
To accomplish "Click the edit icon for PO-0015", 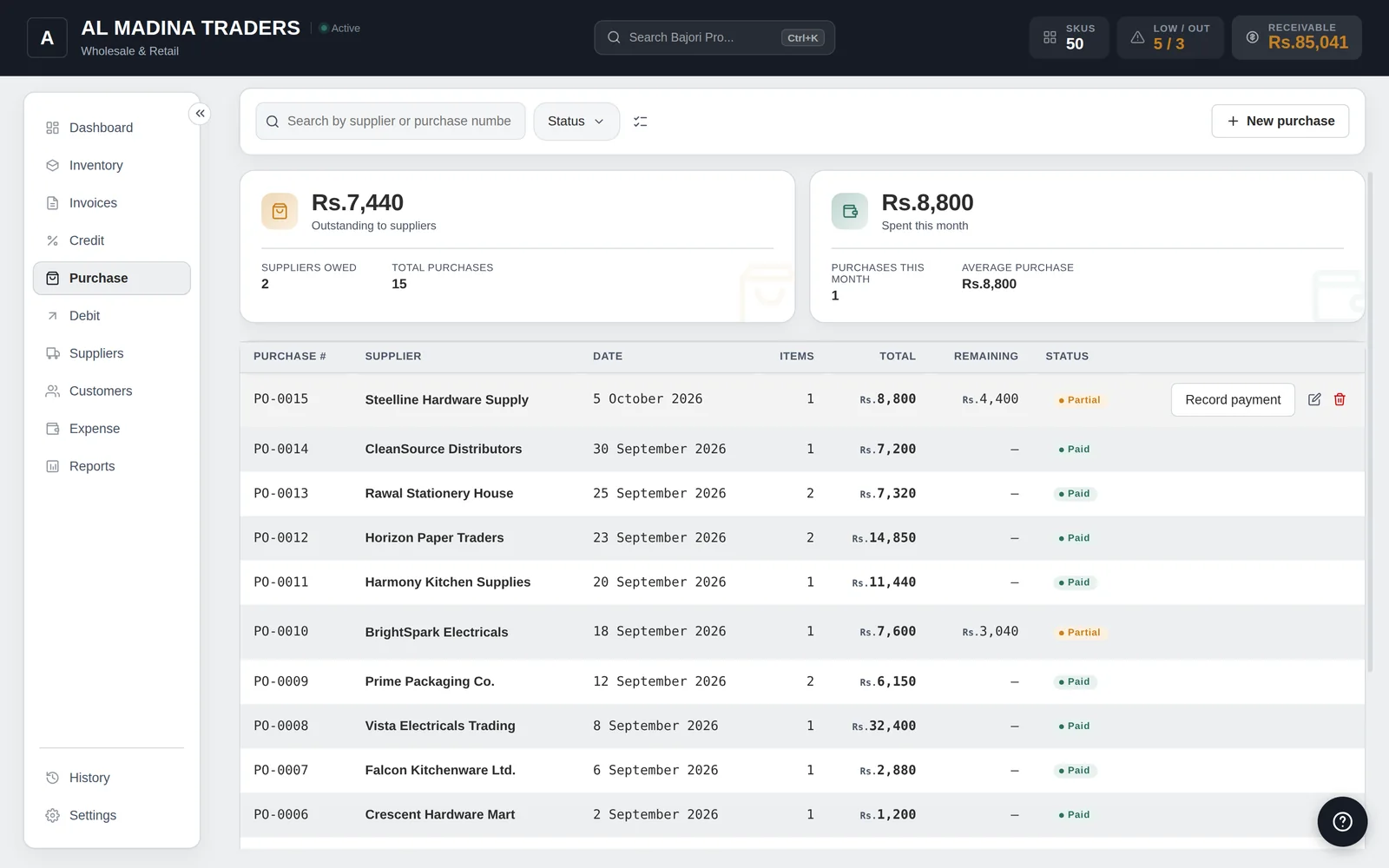I will [x=1314, y=399].
